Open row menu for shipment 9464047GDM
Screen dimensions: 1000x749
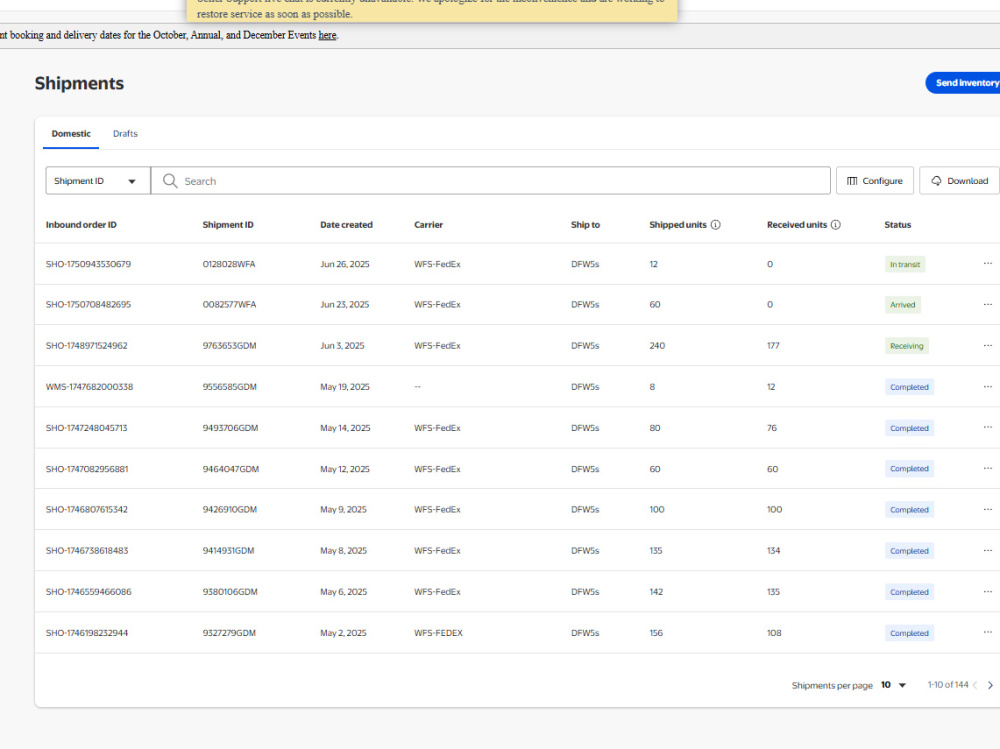[987, 468]
